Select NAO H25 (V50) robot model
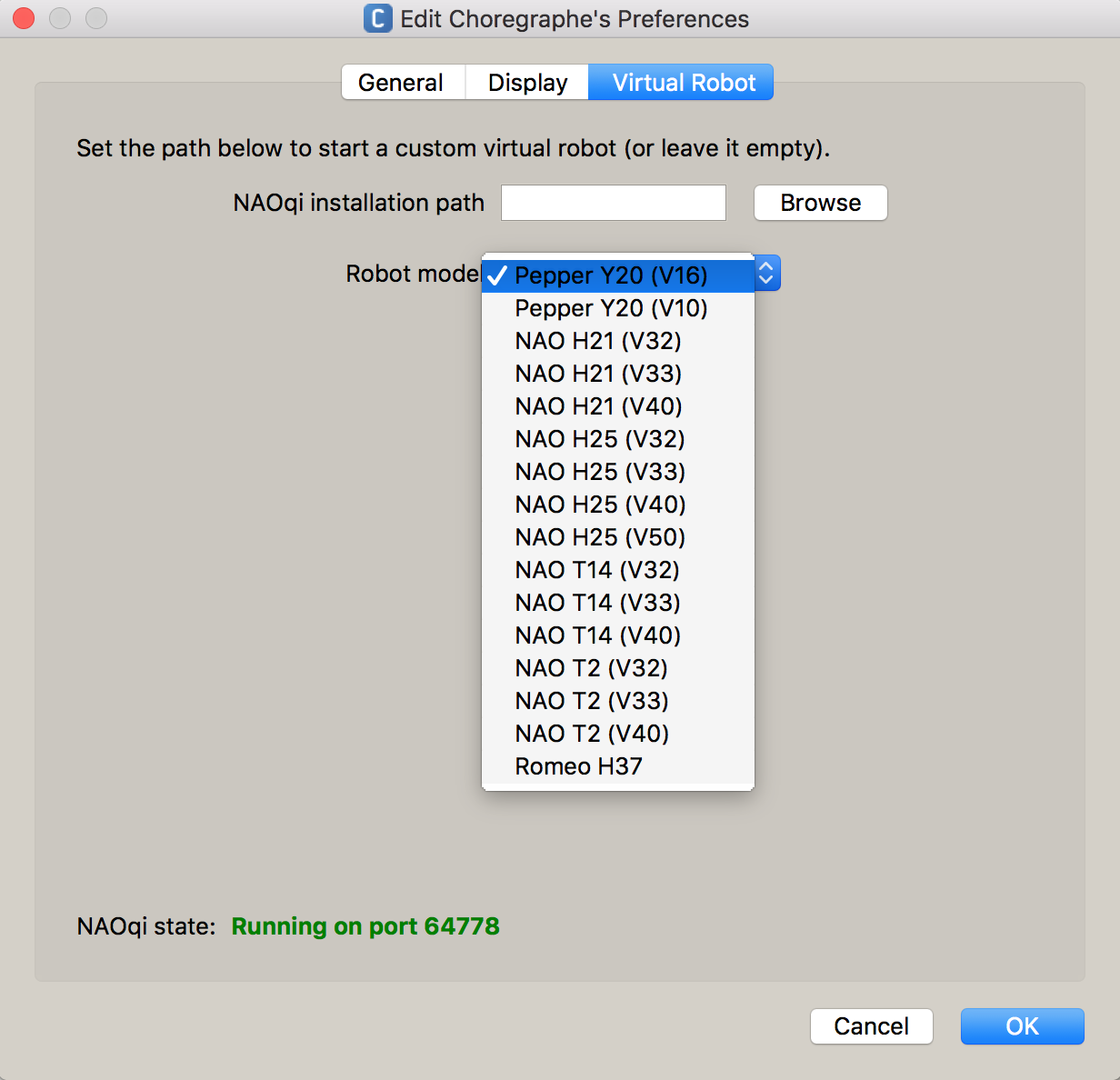This screenshot has height=1080, width=1120. pyautogui.click(x=600, y=537)
